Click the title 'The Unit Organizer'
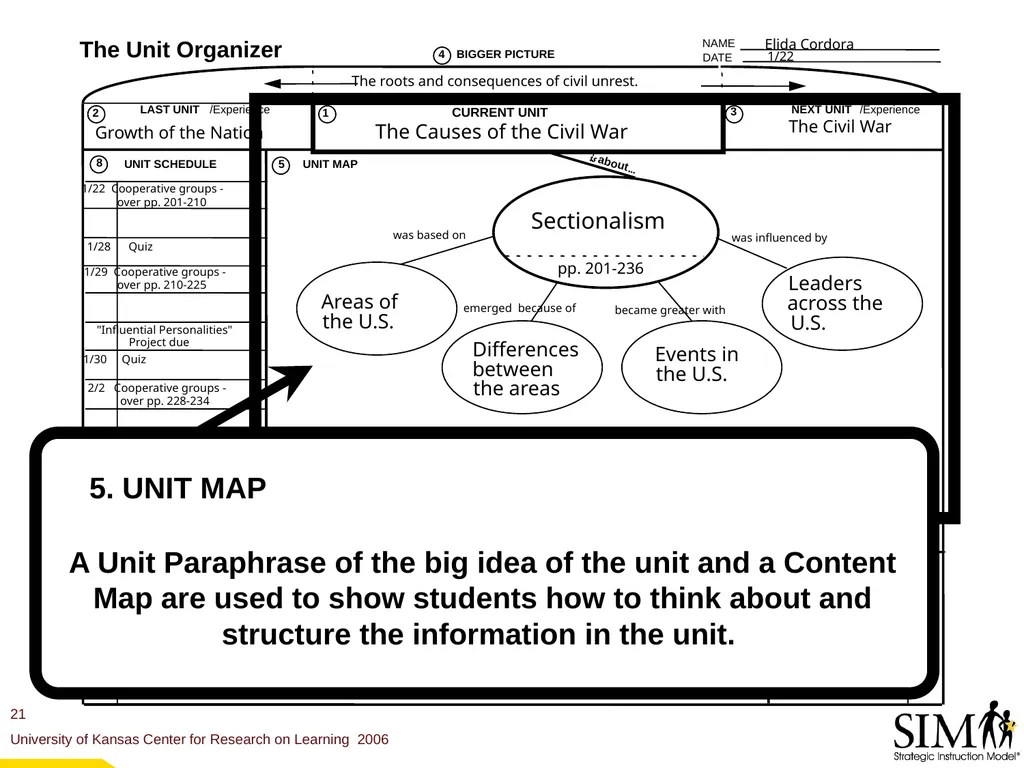This screenshot has height=768, width=1024. [x=181, y=50]
